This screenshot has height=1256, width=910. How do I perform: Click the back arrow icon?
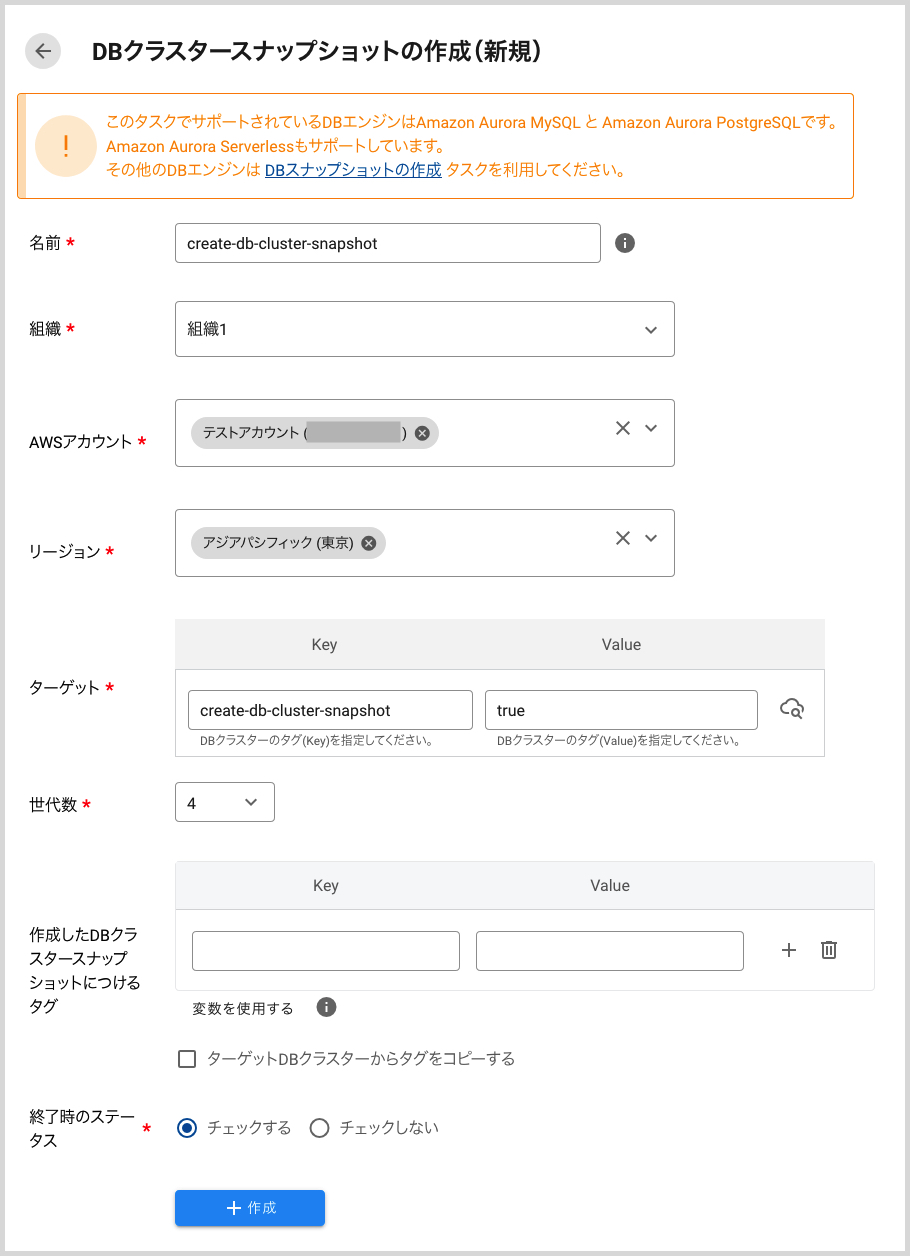click(x=43, y=52)
